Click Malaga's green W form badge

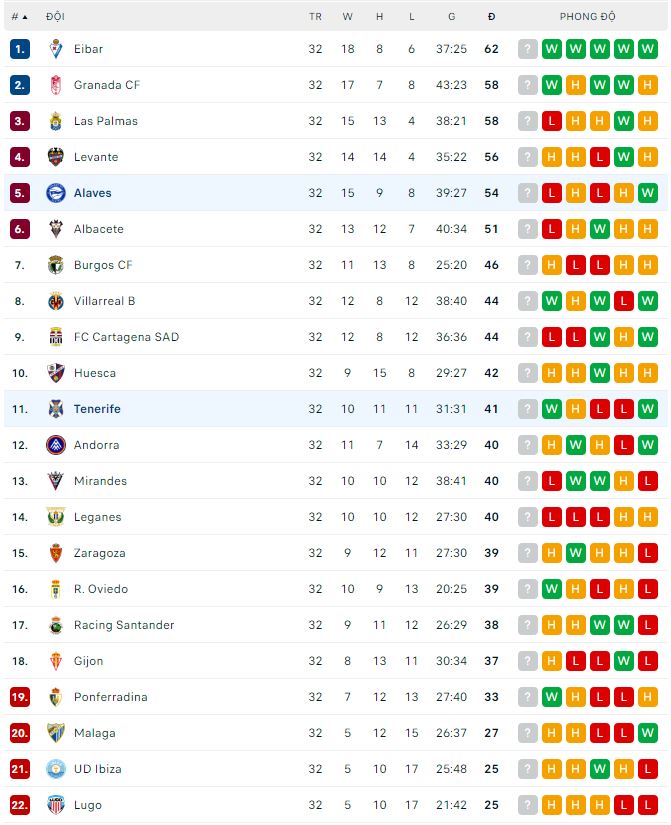pyautogui.click(x=648, y=733)
